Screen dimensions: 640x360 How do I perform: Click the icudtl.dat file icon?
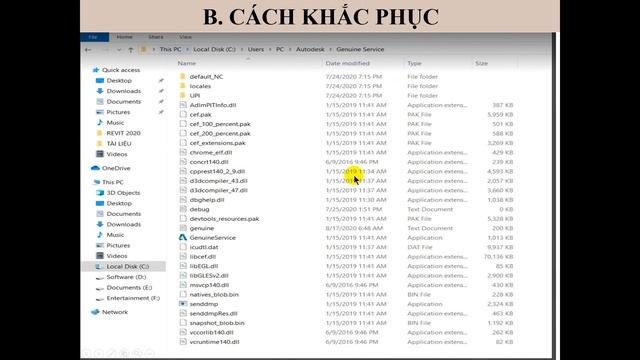[x=183, y=247]
